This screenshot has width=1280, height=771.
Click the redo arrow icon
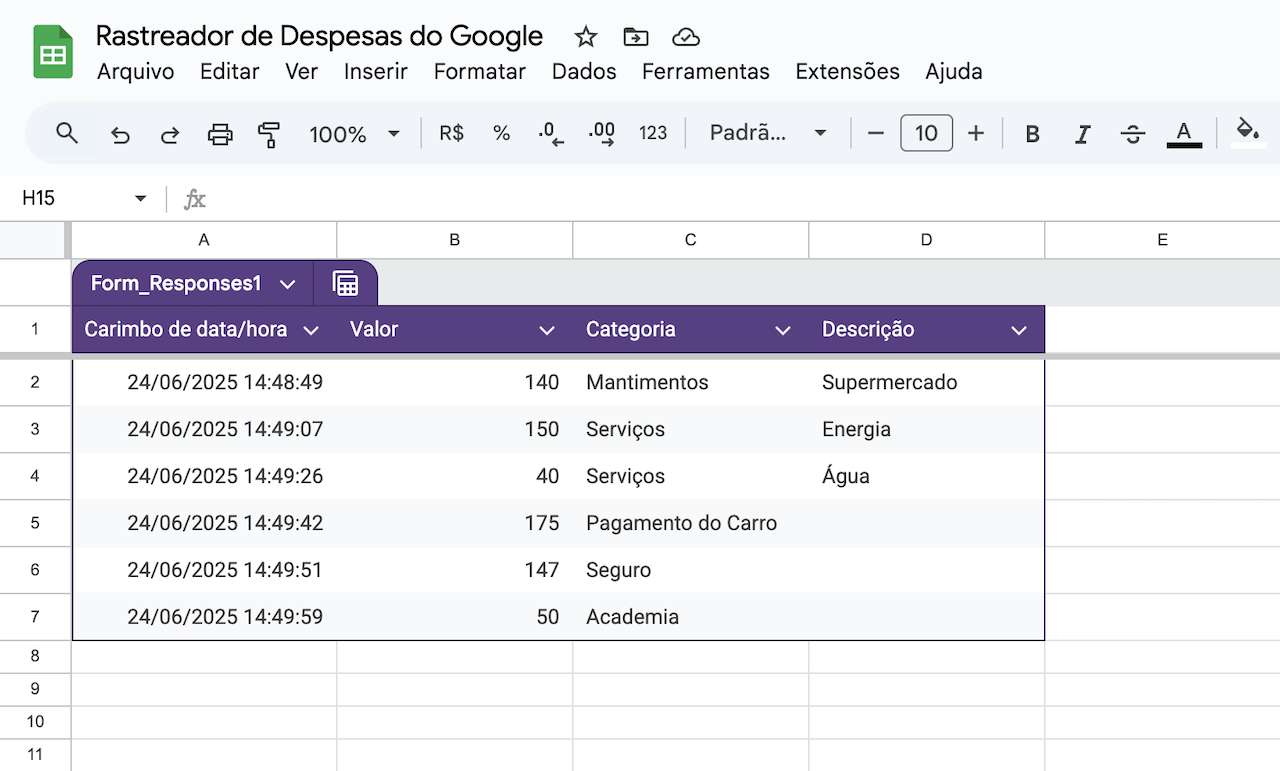click(170, 134)
